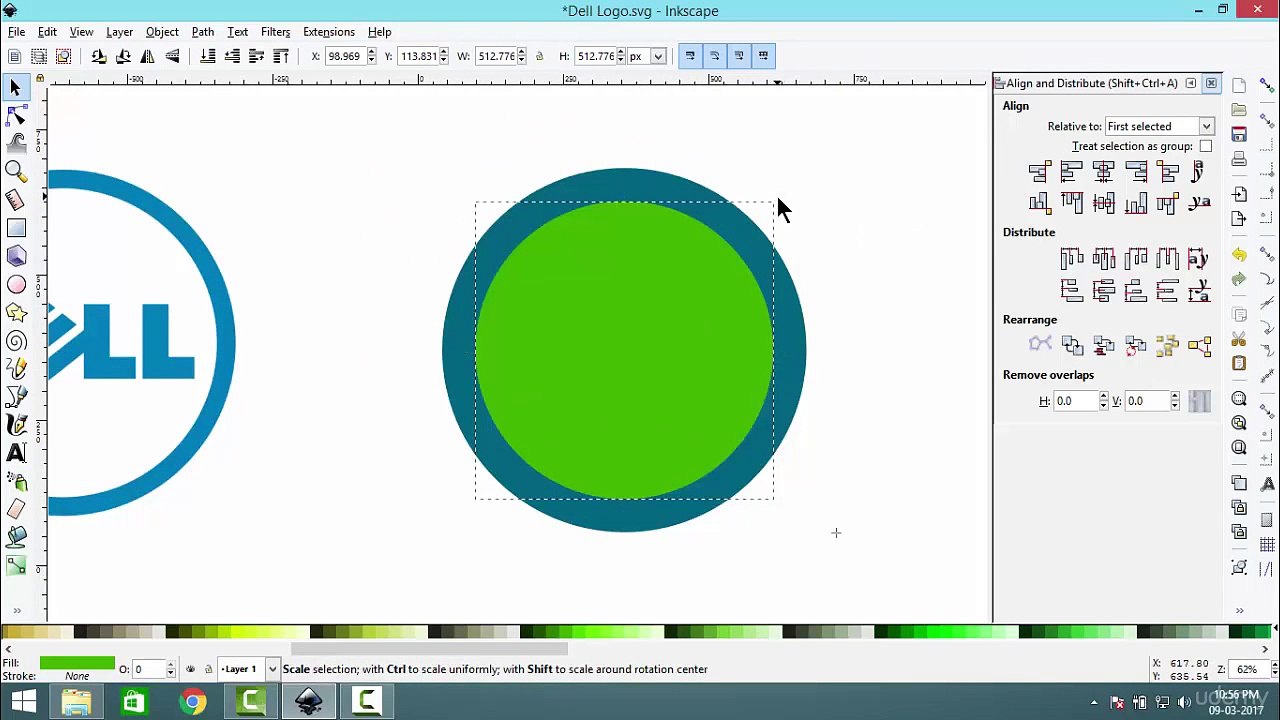Screen dimensions: 1280x720
Task: Open the Filters menu
Action: 275,32
